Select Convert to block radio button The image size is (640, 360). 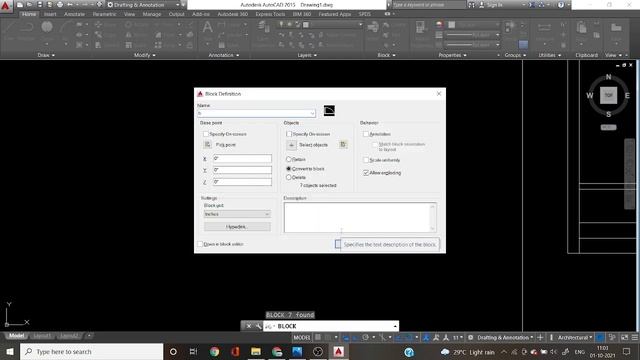(289, 169)
